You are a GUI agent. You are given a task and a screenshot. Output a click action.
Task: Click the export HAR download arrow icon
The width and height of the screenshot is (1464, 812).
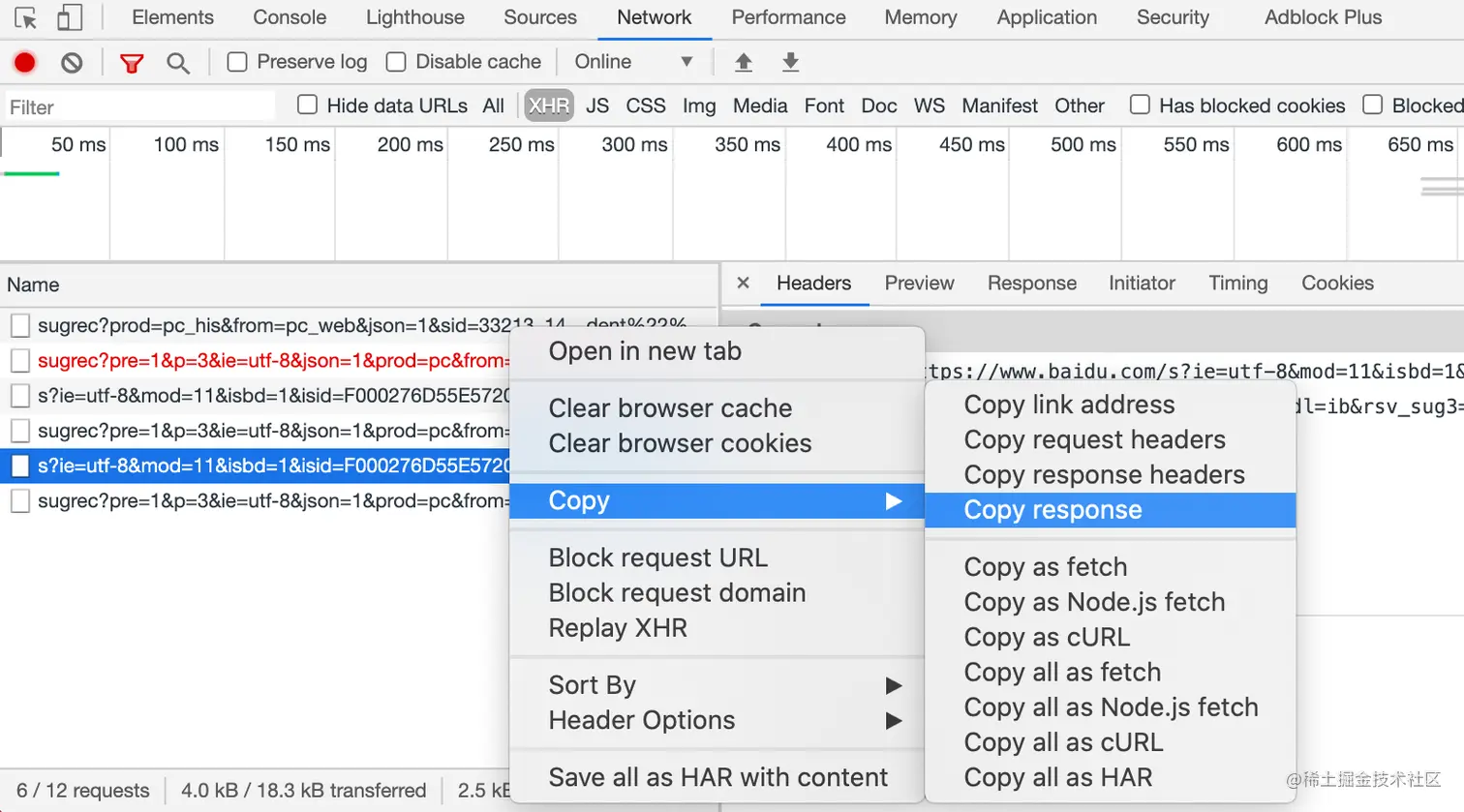(x=791, y=63)
